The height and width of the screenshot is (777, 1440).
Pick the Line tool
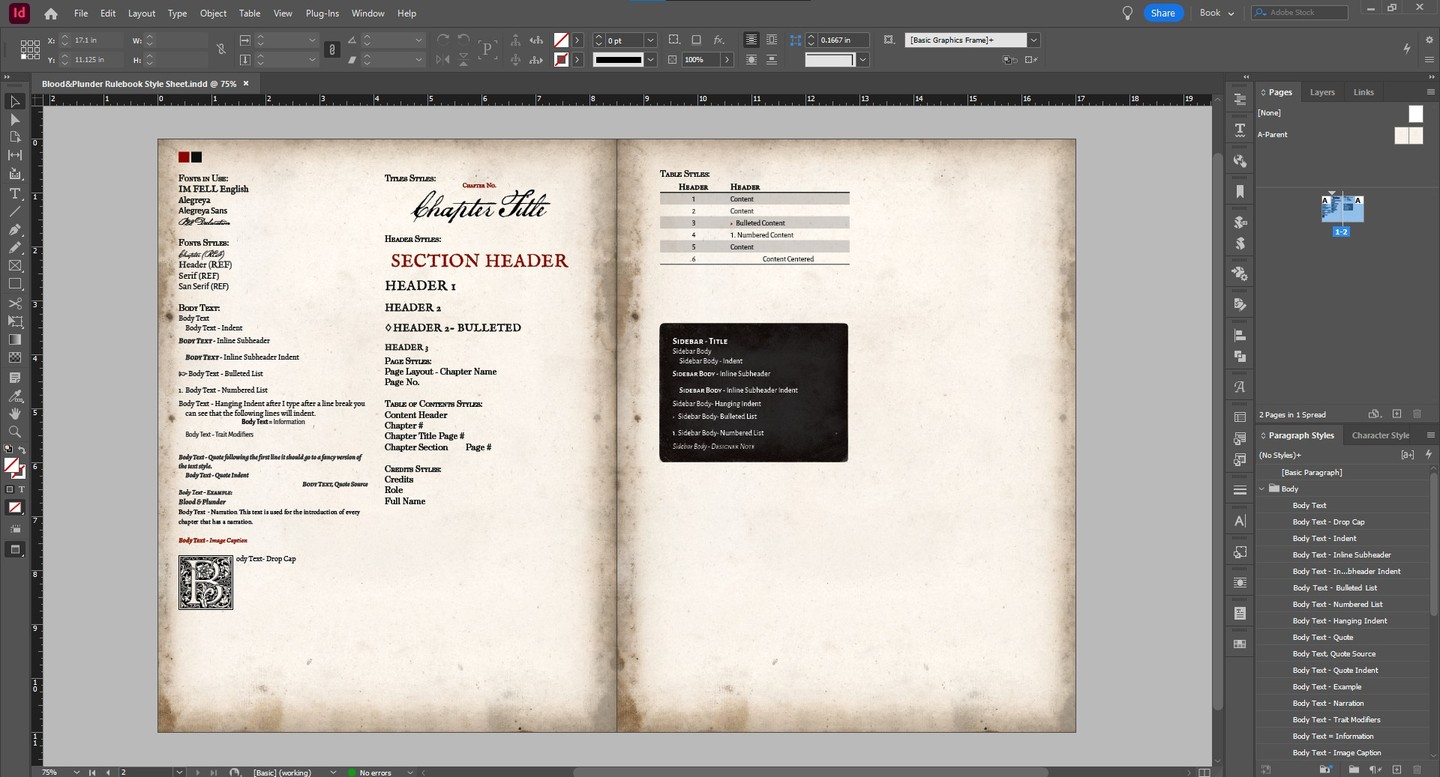15,211
